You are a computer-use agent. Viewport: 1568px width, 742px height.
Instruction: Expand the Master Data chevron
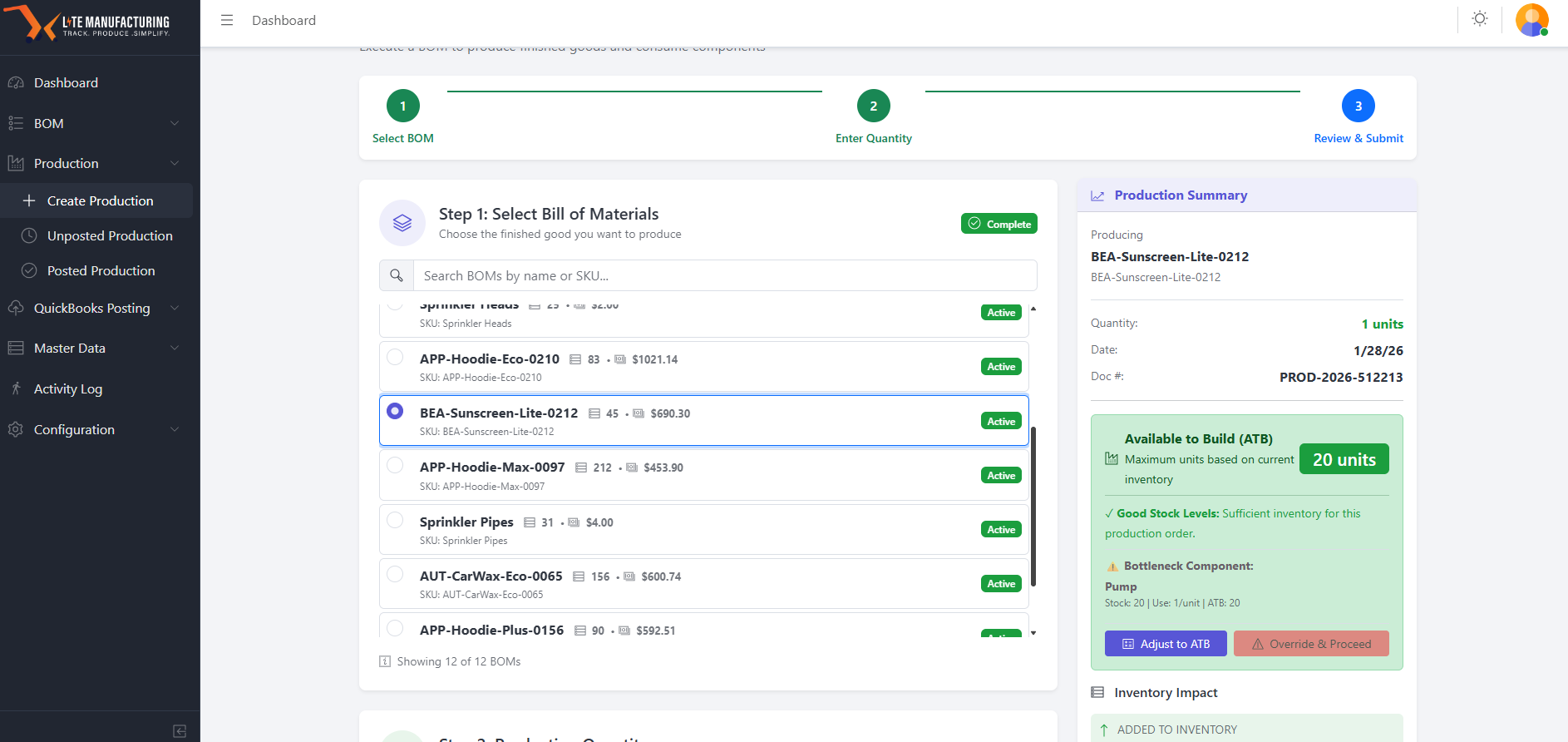coord(175,348)
